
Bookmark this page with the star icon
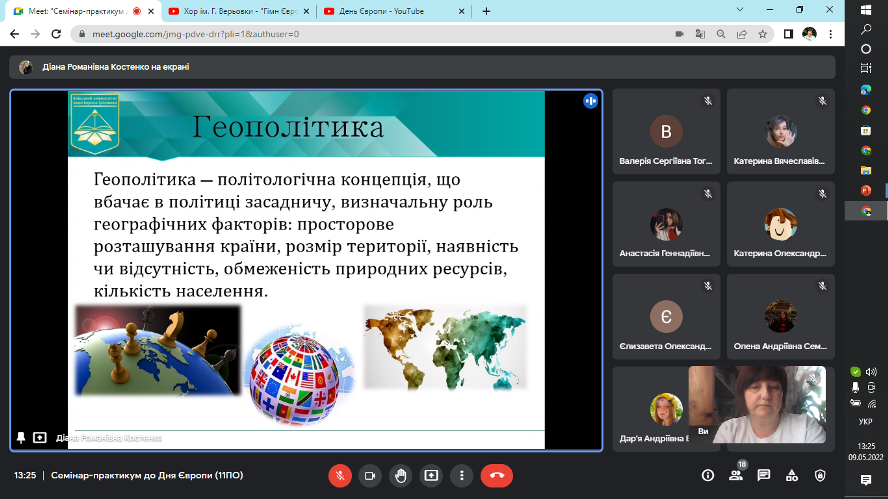coord(764,33)
